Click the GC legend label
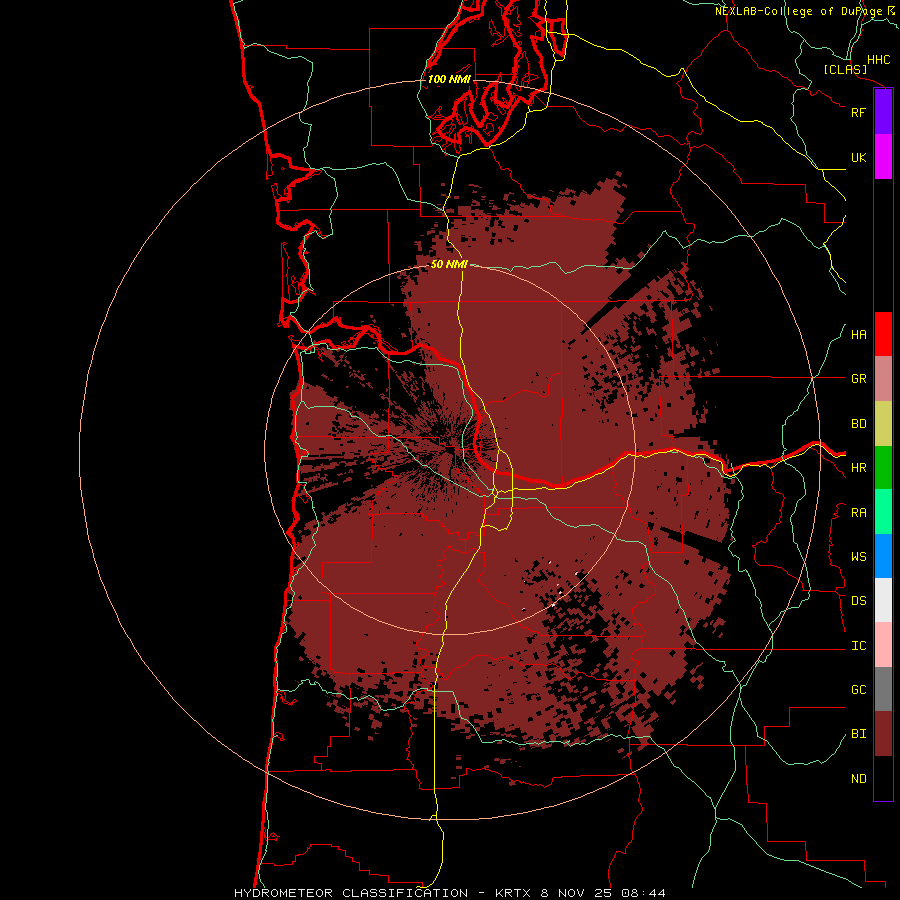Image resolution: width=900 pixels, height=900 pixels. click(x=858, y=690)
